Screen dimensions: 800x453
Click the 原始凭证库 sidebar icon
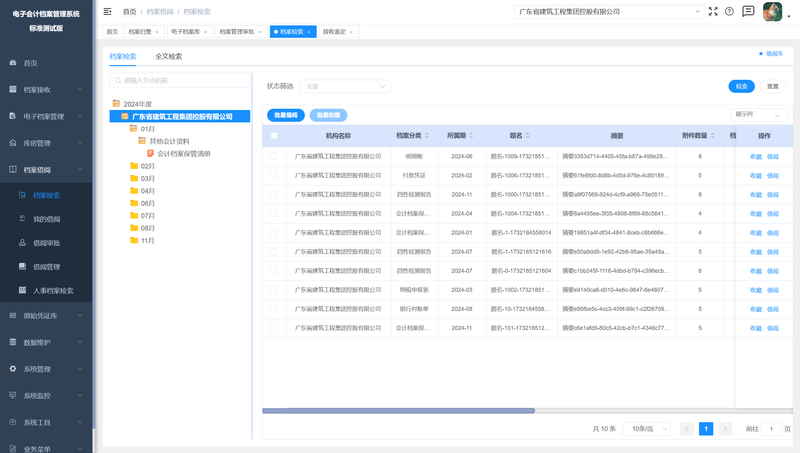(13, 315)
